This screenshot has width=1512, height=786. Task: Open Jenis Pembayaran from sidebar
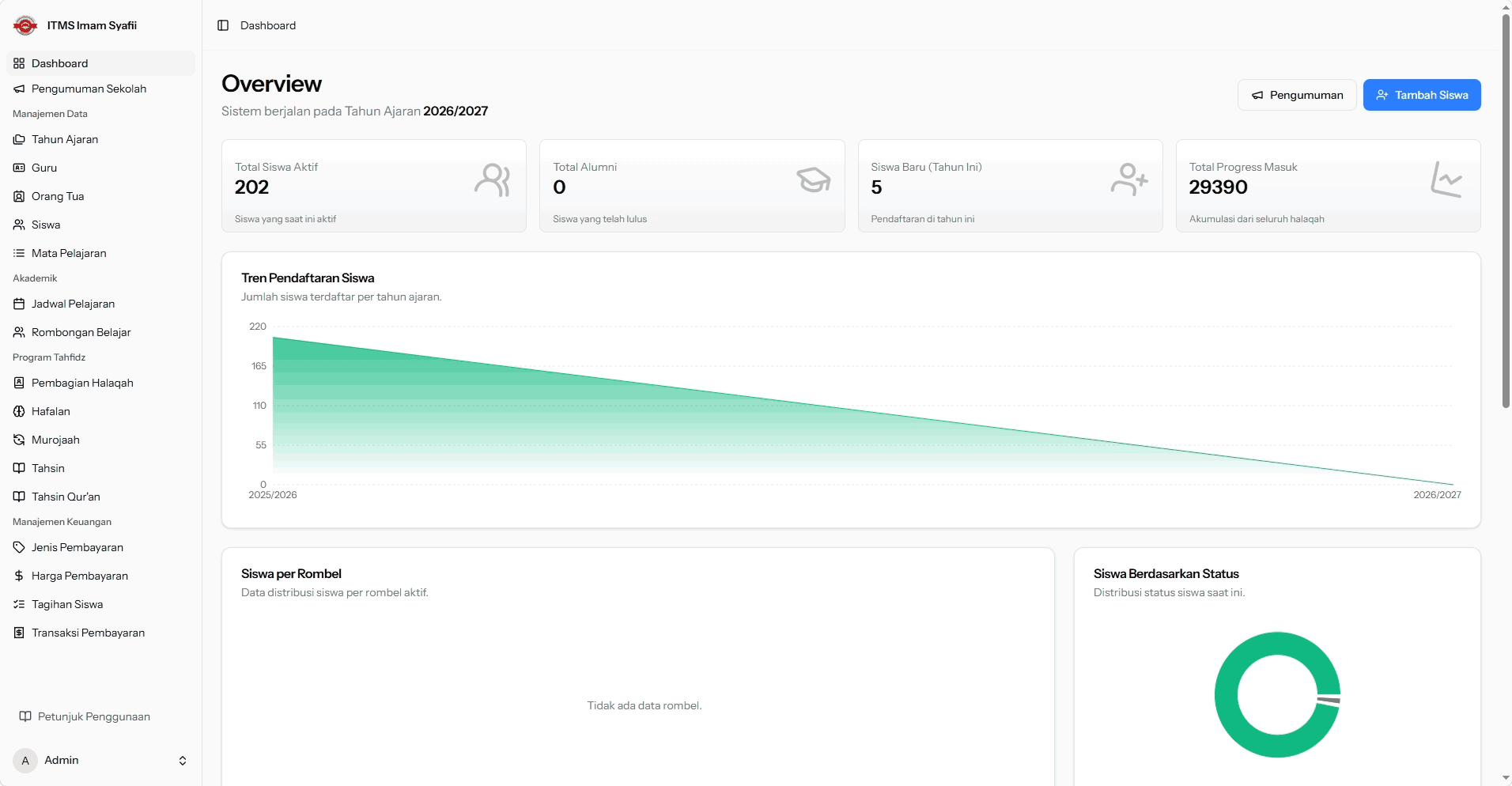click(x=100, y=547)
